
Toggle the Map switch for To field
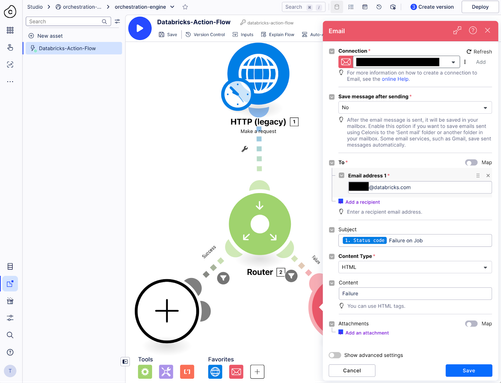coord(471,162)
